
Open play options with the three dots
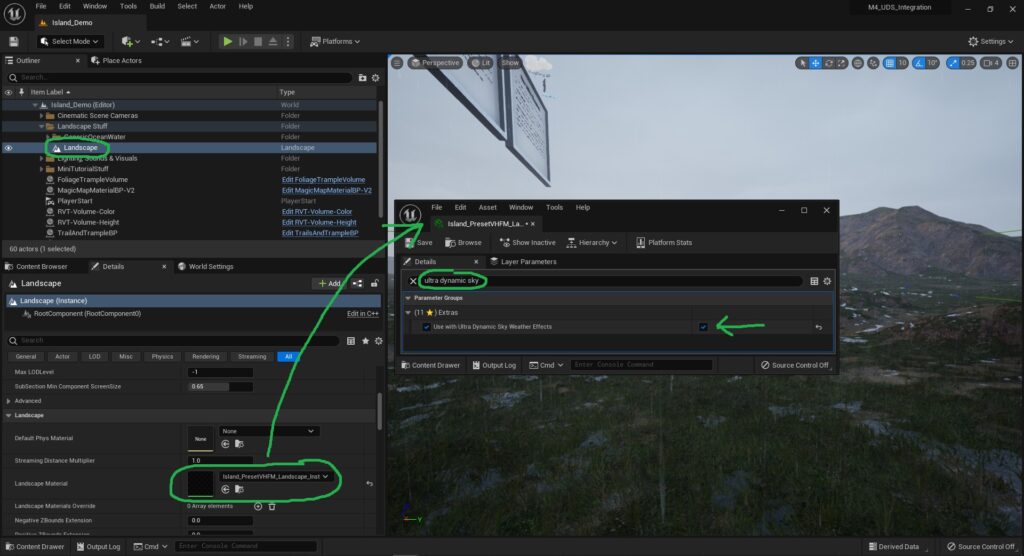click(x=287, y=41)
